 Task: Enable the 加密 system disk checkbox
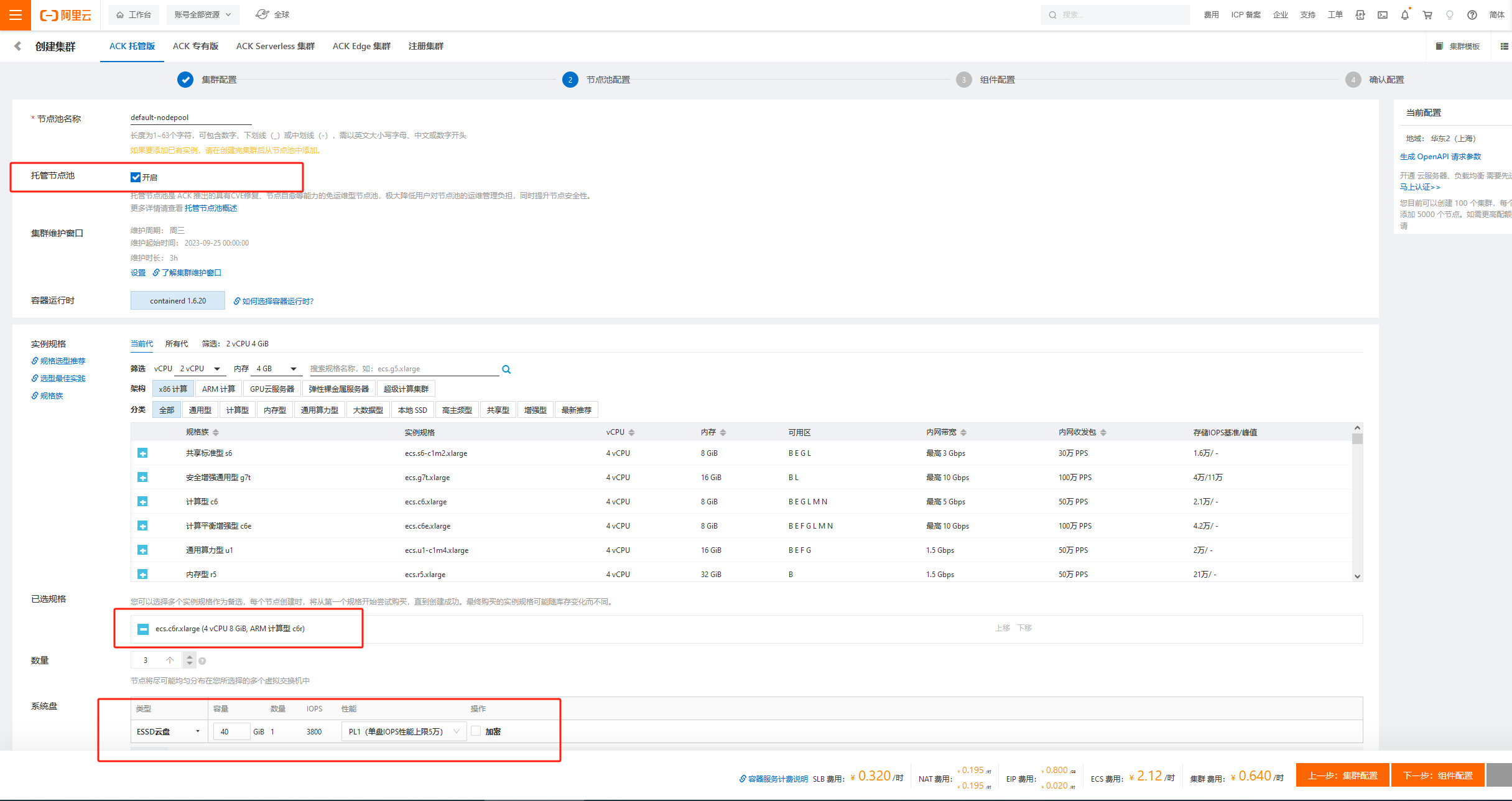click(x=476, y=731)
